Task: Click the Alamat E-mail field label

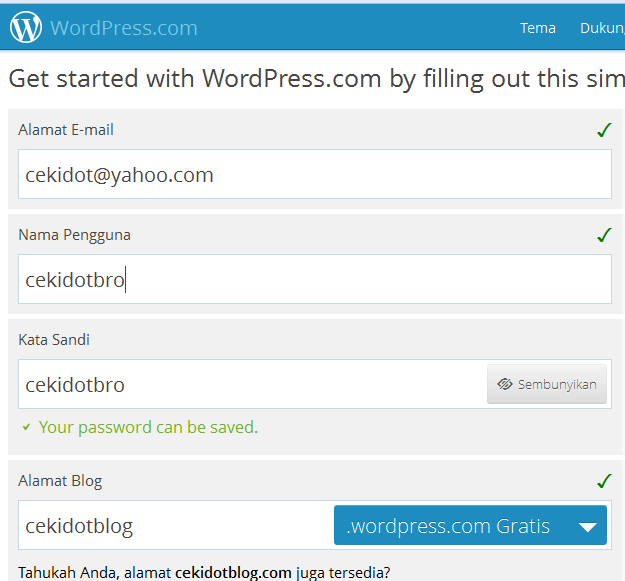Action: (x=66, y=130)
